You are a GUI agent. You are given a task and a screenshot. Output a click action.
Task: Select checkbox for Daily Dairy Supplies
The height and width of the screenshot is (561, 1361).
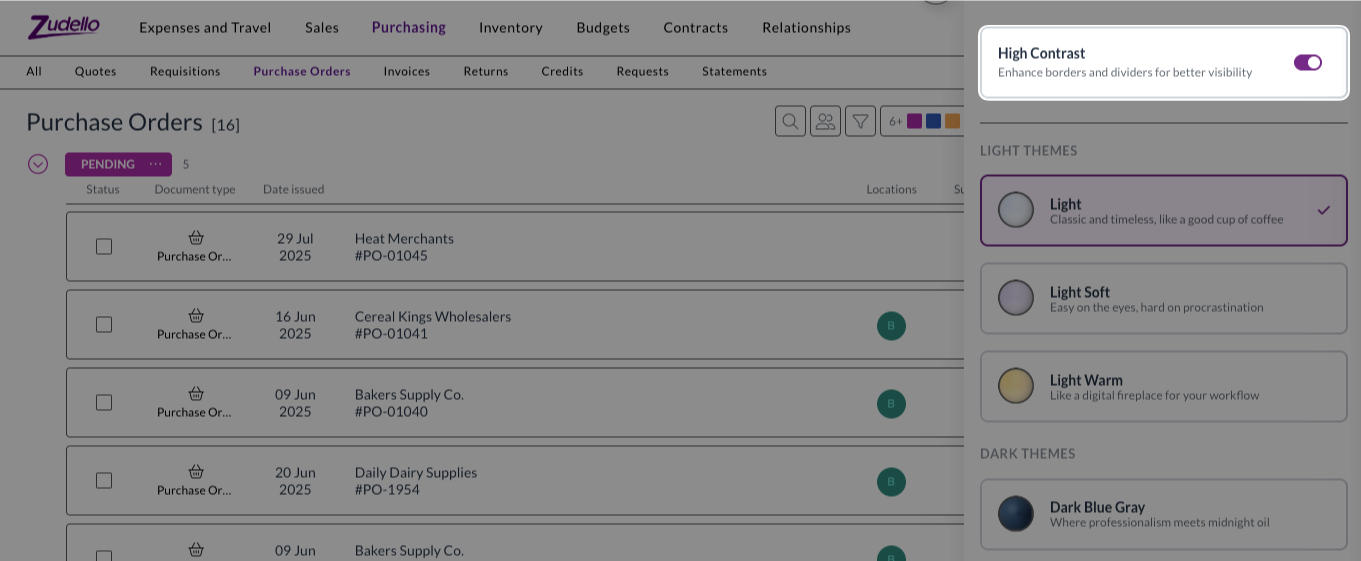point(104,480)
